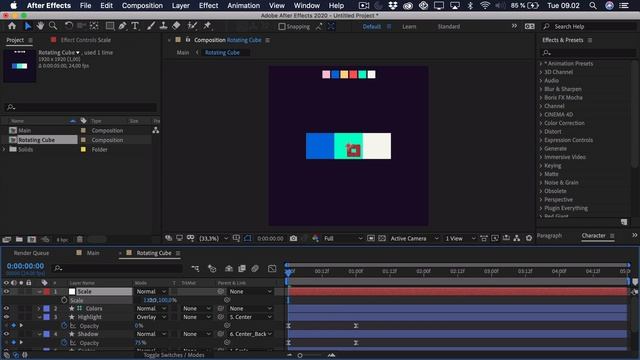Viewport: 640px width, 360px height.
Task: Open the Layer menu
Action: pos(180,6)
